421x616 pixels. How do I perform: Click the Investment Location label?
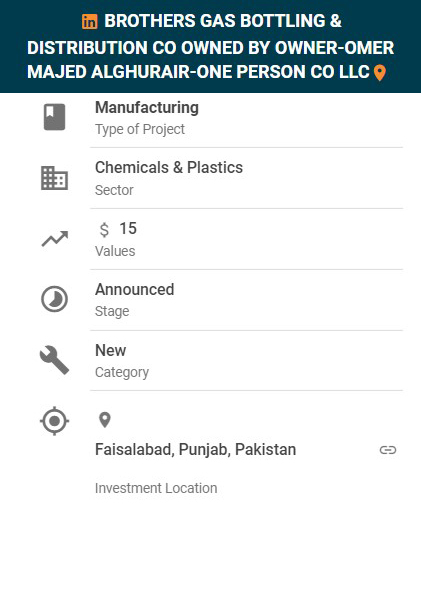pyautogui.click(x=156, y=488)
